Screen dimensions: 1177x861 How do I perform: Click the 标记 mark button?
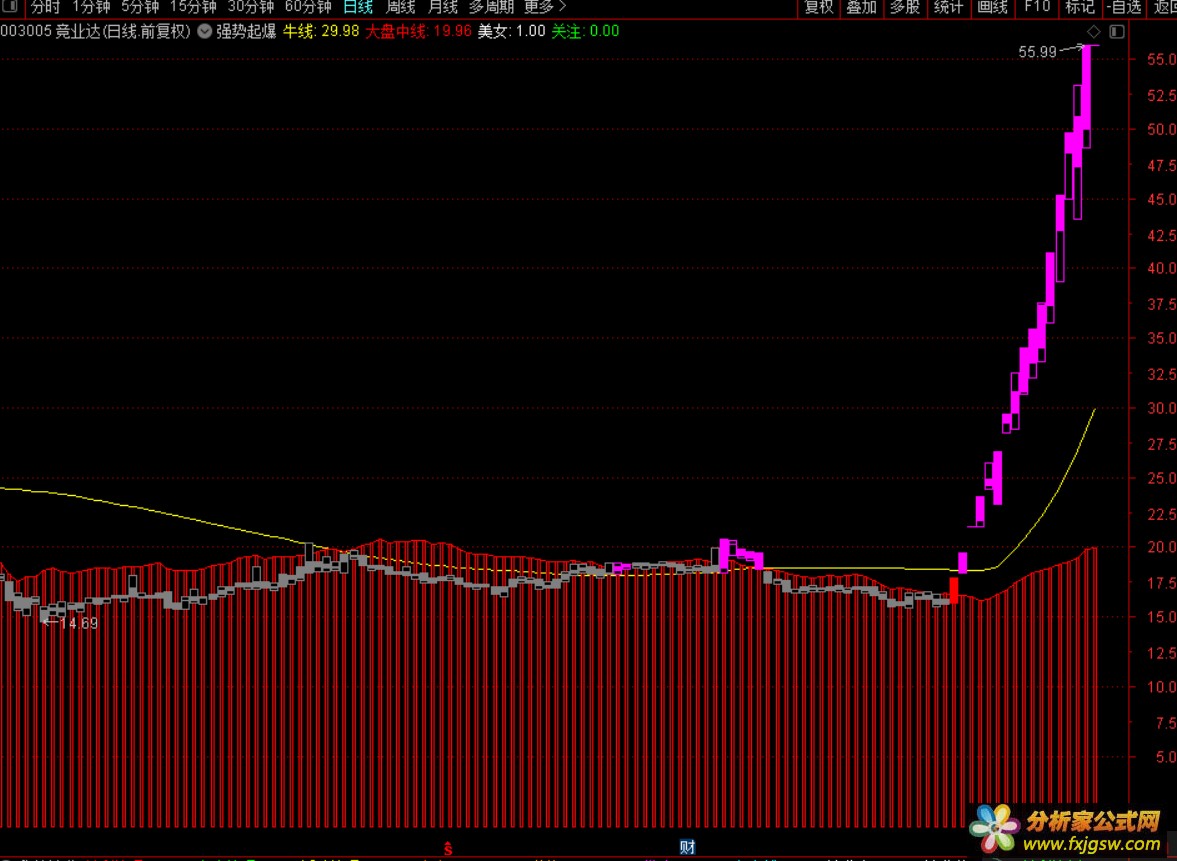tap(1080, 7)
